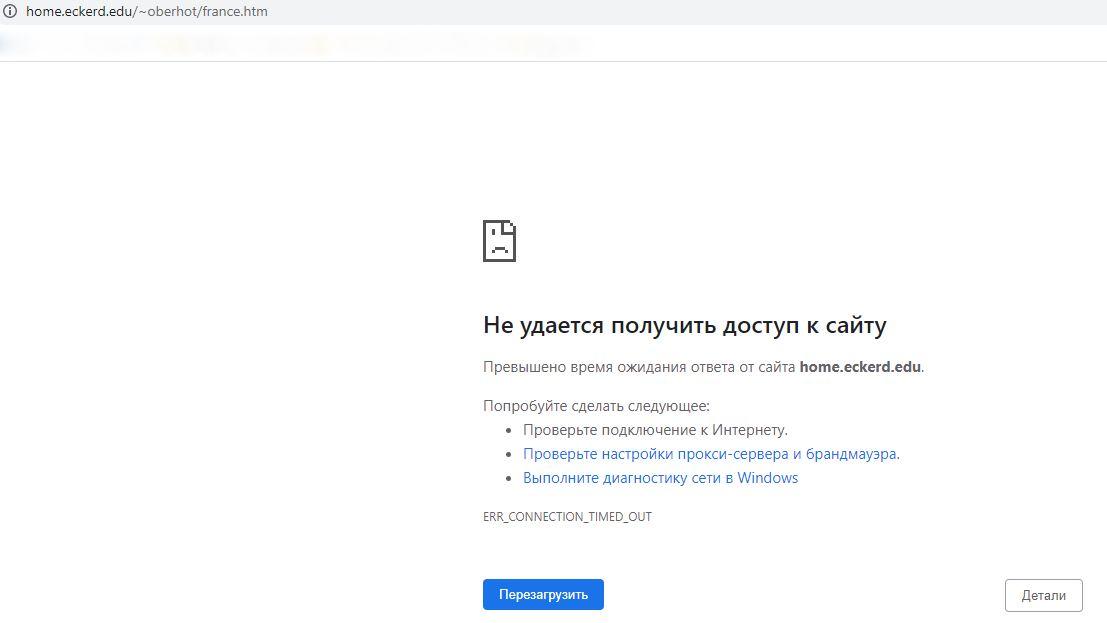Click the sad page error icon
The image size is (1107, 623).
pyautogui.click(x=499, y=241)
